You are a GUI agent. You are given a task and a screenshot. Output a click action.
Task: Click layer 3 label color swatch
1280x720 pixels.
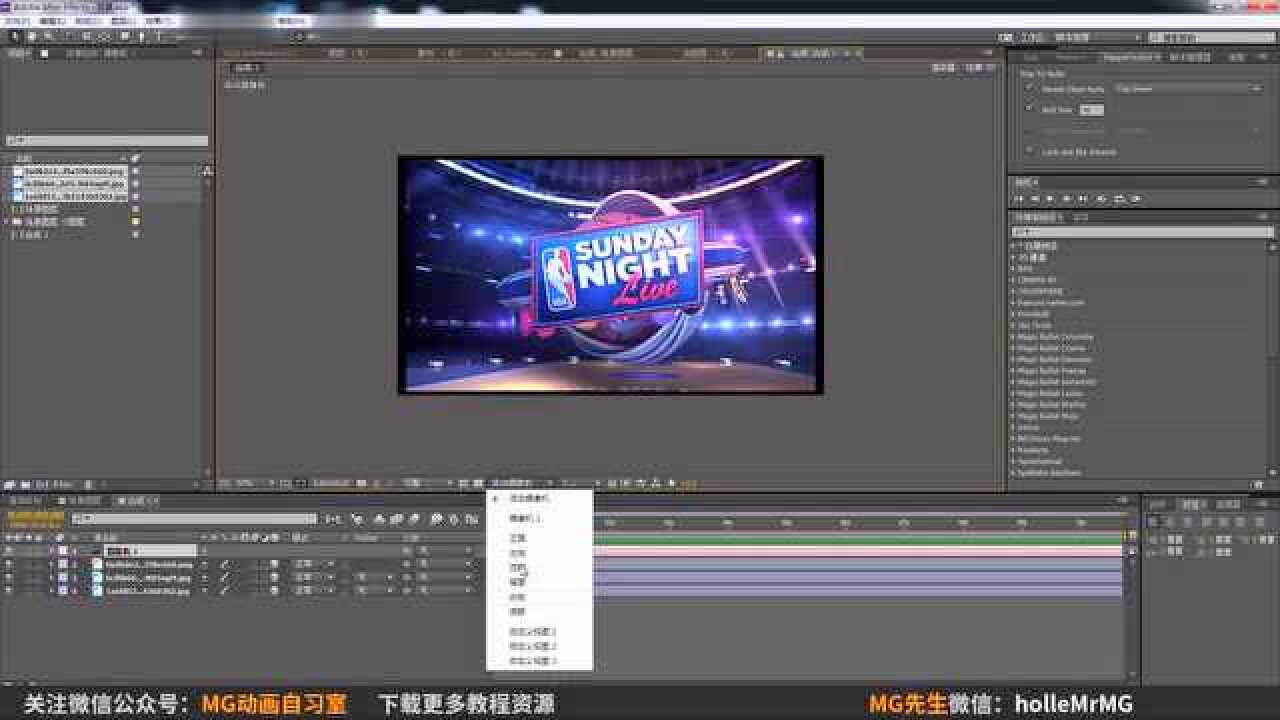pos(62,577)
